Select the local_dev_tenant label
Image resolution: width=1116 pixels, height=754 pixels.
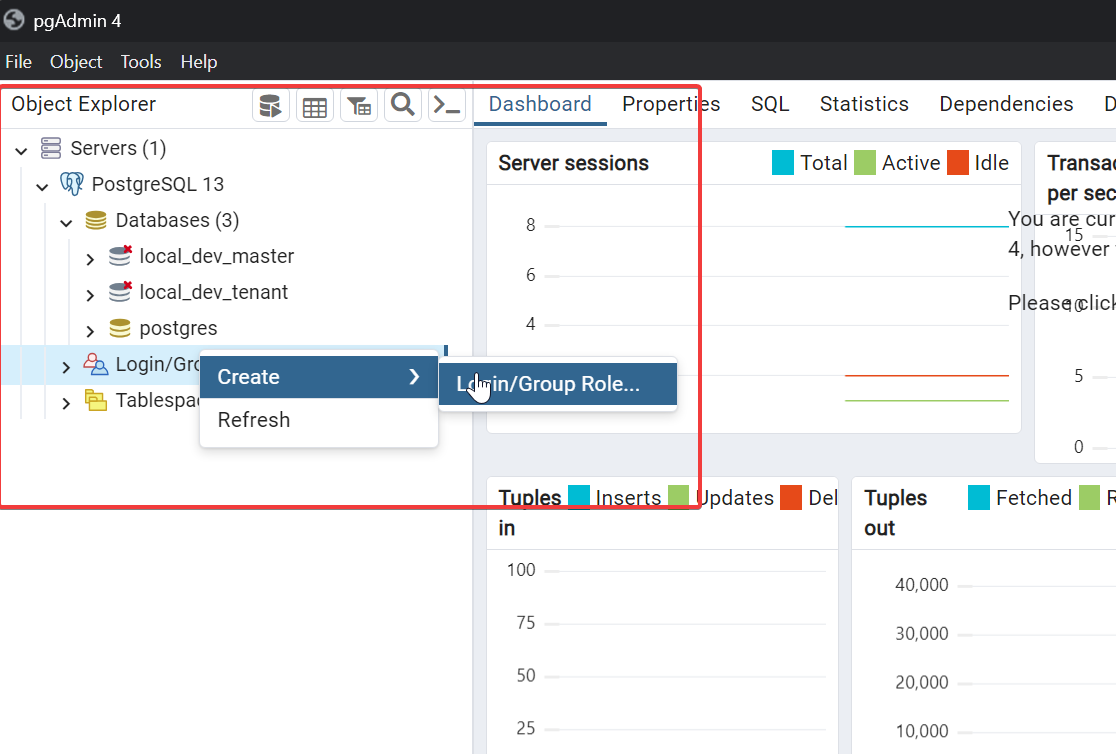tap(214, 292)
